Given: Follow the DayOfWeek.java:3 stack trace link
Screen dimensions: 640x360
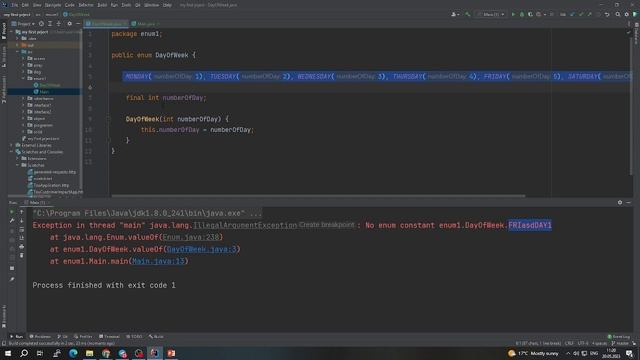Looking at the screenshot, I should click(x=202, y=249).
